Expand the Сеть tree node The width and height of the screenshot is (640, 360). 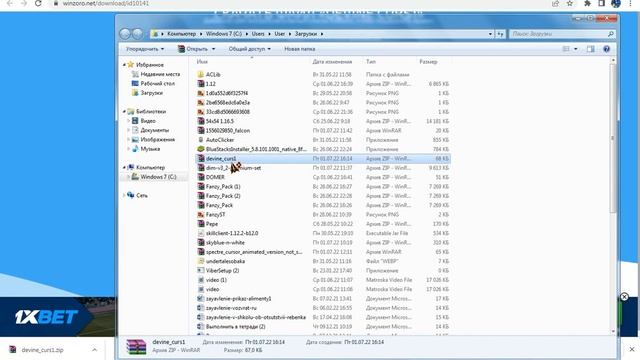124,196
